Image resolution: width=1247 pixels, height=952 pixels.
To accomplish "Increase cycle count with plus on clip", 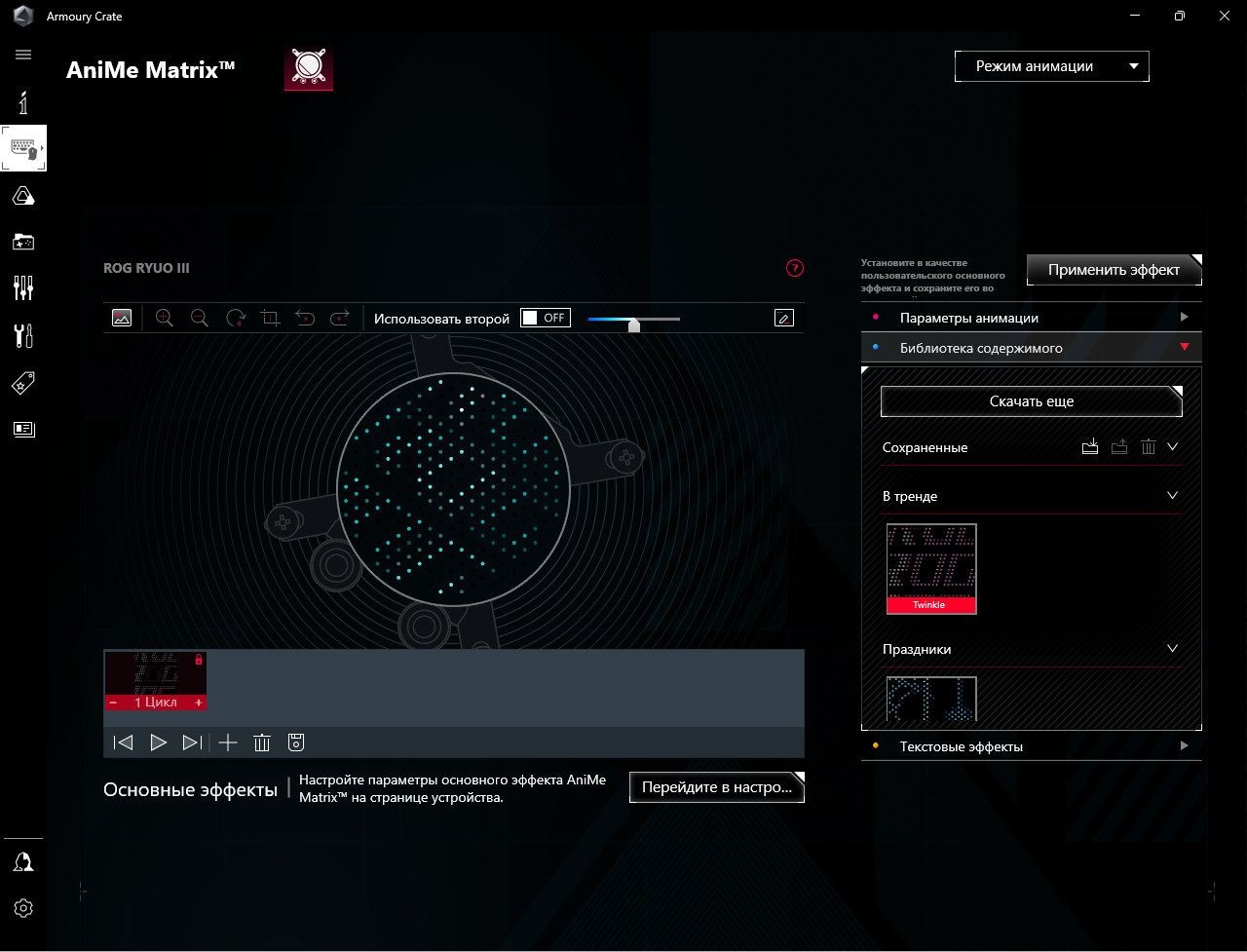I will click(199, 703).
